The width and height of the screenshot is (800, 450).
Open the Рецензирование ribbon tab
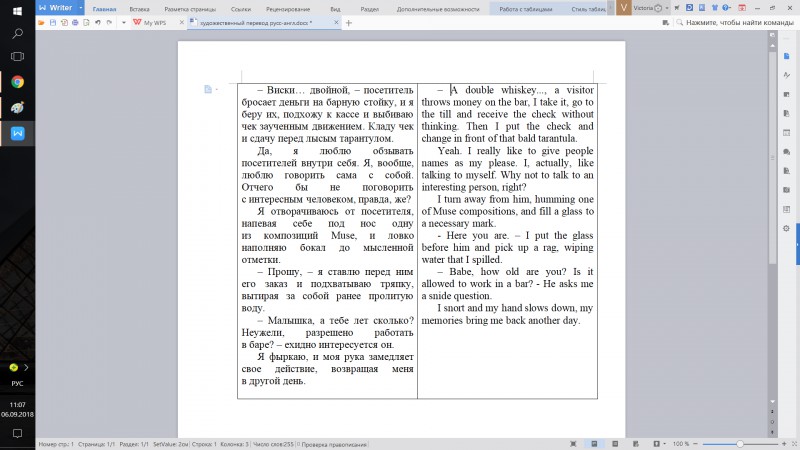[x=288, y=9]
